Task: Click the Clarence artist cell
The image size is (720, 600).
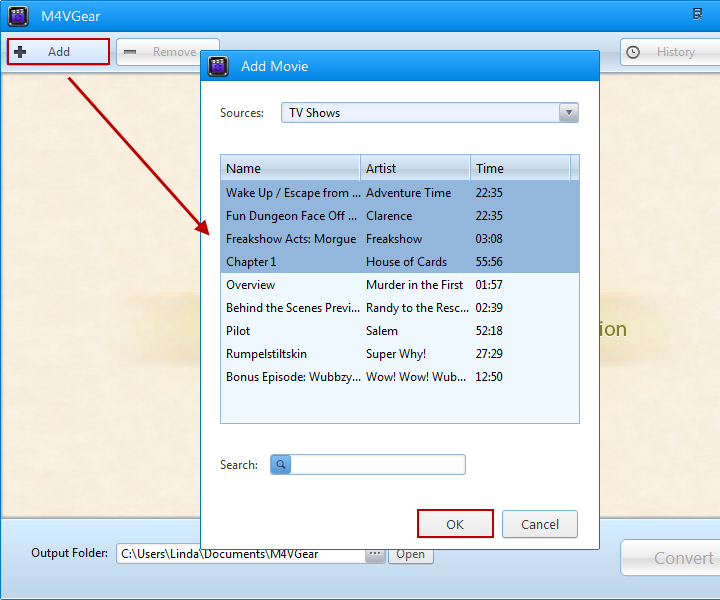Action: pyautogui.click(x=389, y=216)
